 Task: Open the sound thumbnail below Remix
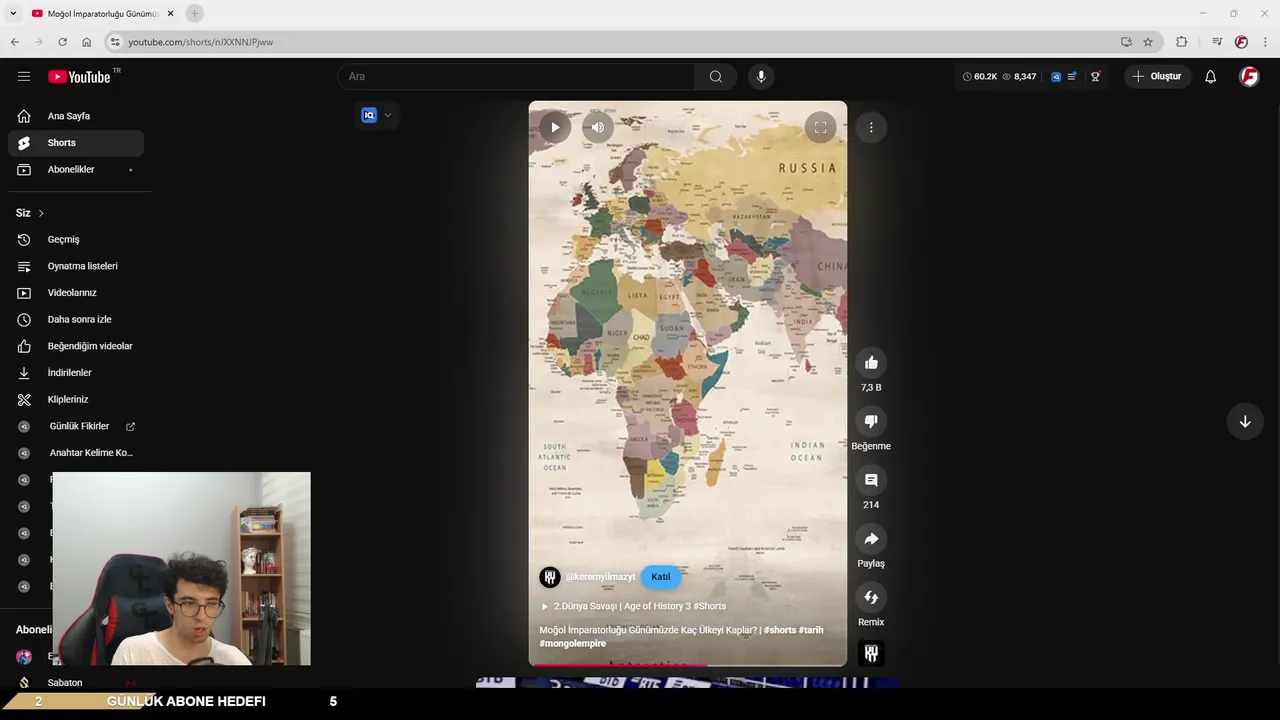[x=871, y=653]
